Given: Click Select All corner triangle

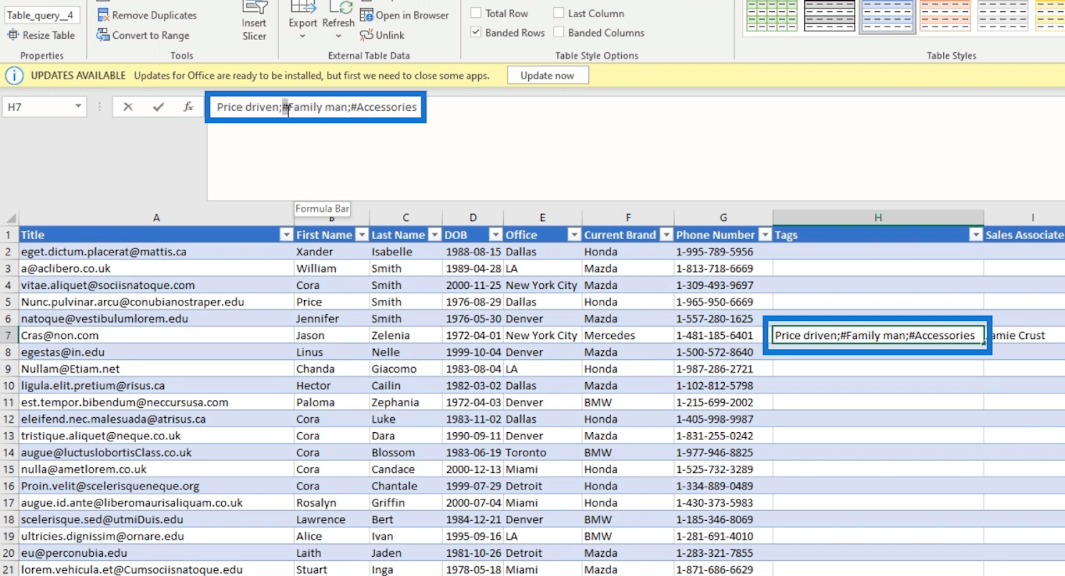Looking at the screenshot, I should coord(11,218).
